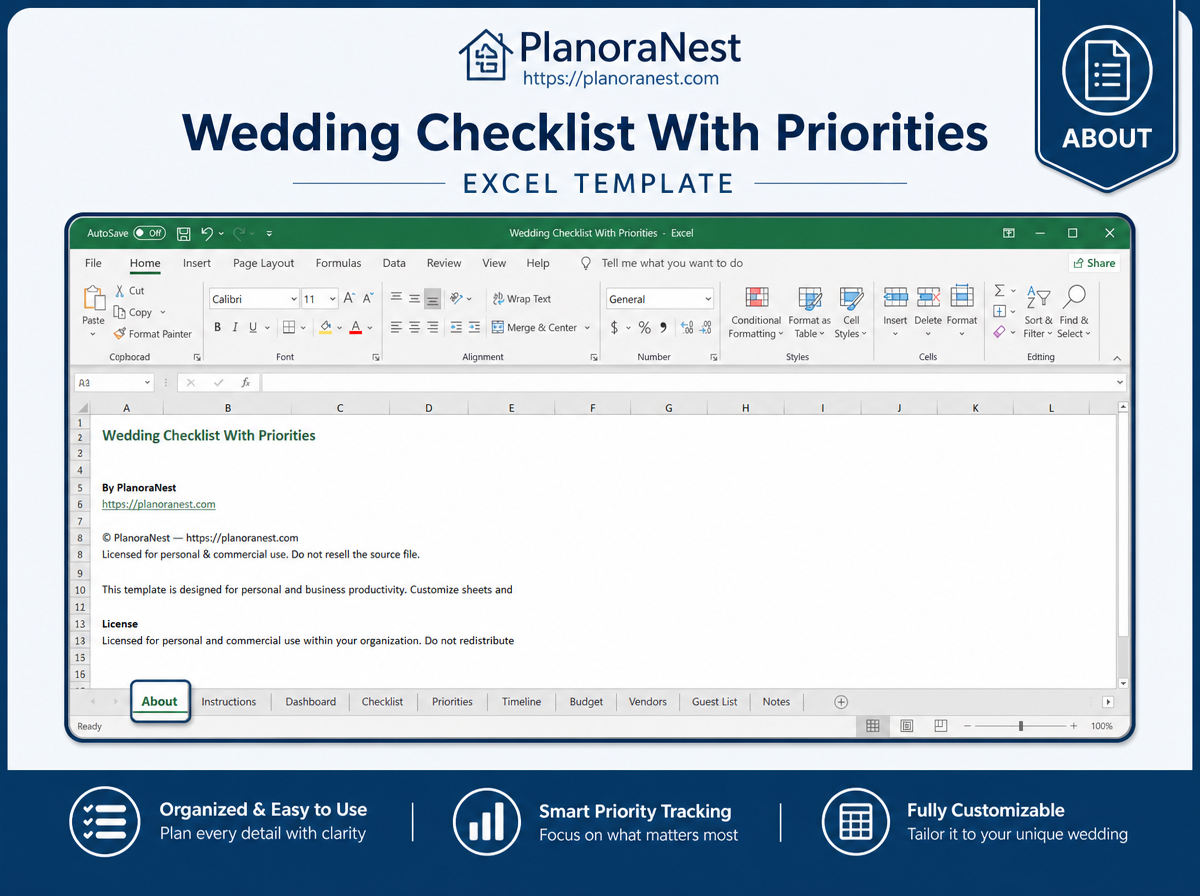The image size is (1200, 896).
Task: Click the Insert Function fx icon
Action: tap(245, 383)
